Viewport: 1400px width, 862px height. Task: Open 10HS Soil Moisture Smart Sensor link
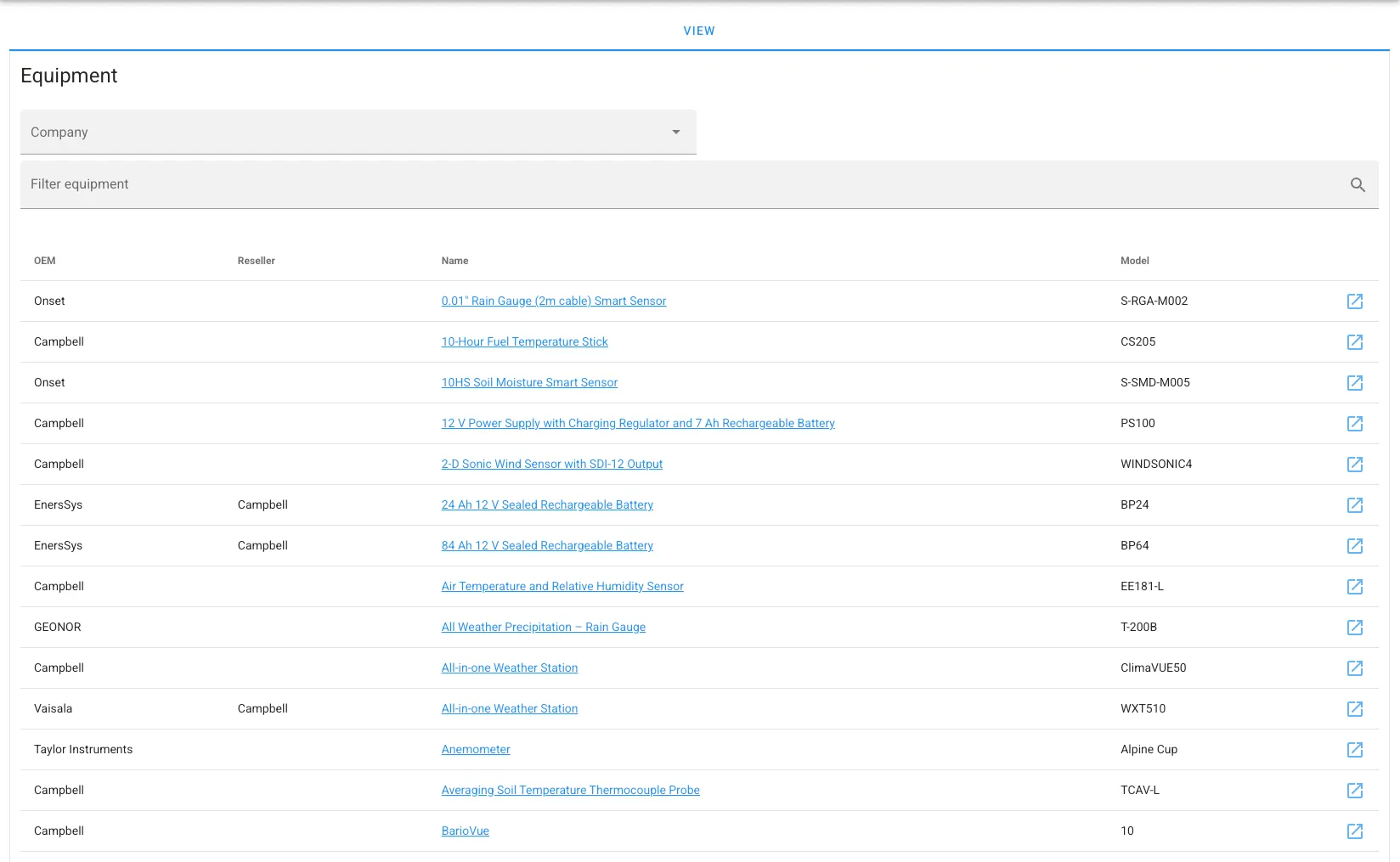(529, 382)
